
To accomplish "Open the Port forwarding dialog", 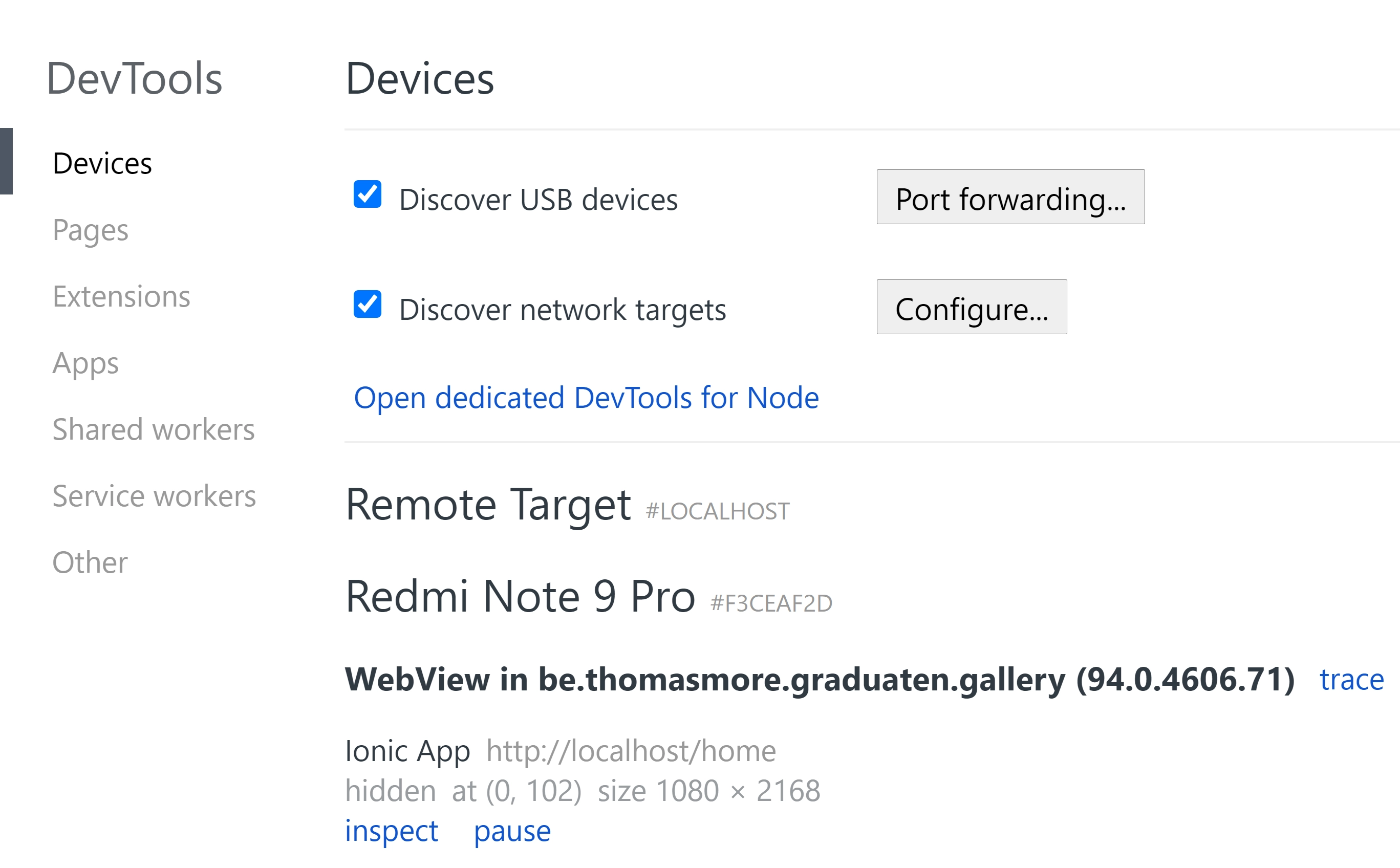I will point(1009,198).
